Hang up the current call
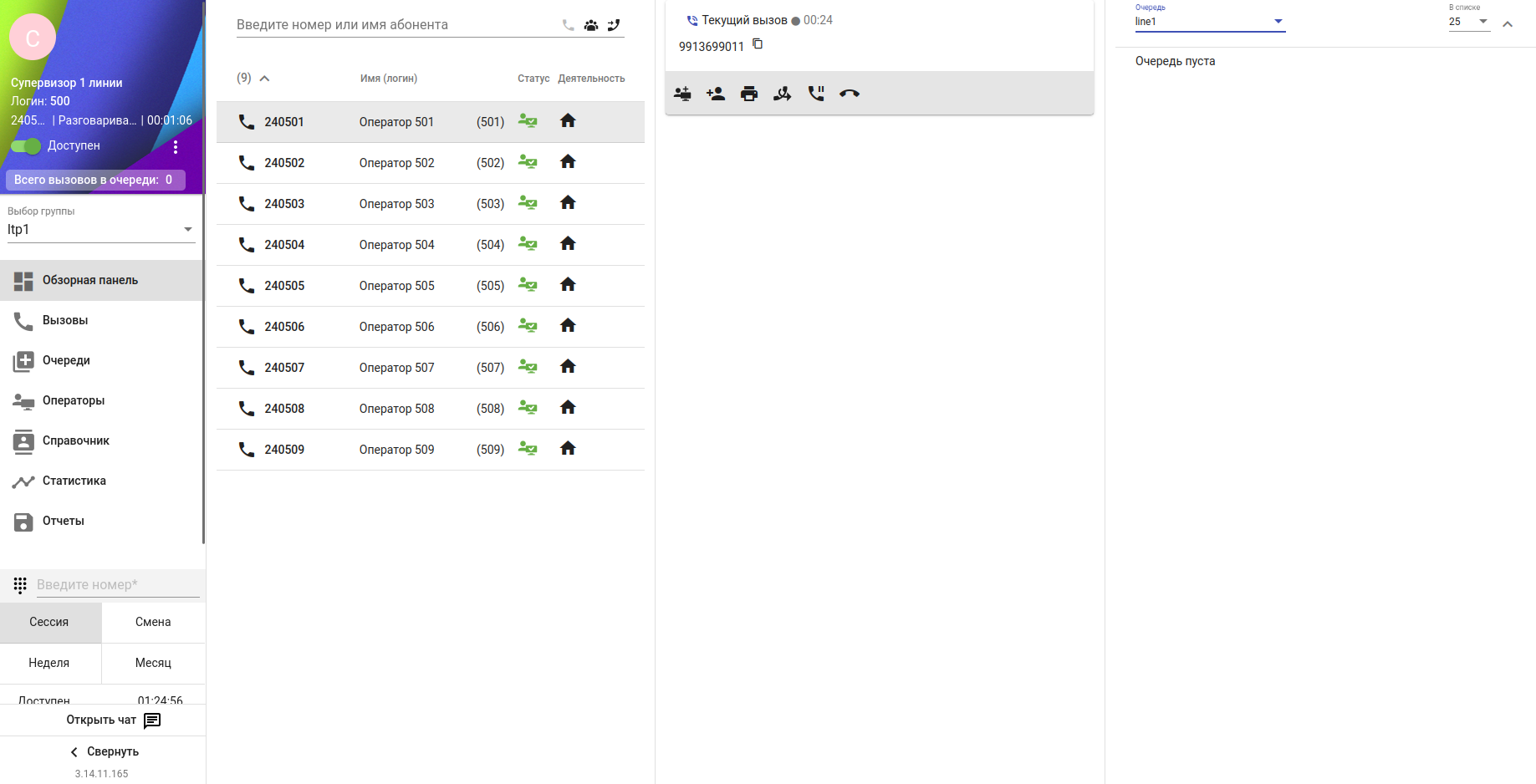This screenshot has width=1536, height=784. (850, 94)
